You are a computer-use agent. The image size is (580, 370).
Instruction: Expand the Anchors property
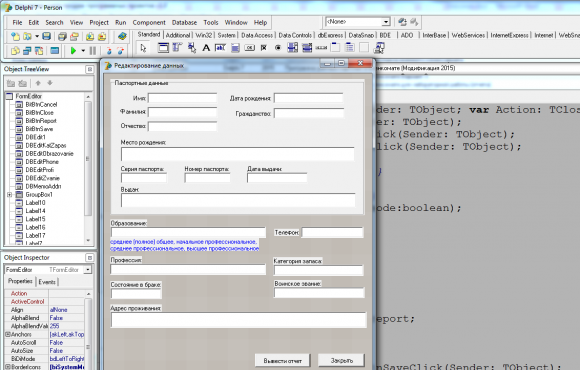pyautogui.click(x=7, y=334)
